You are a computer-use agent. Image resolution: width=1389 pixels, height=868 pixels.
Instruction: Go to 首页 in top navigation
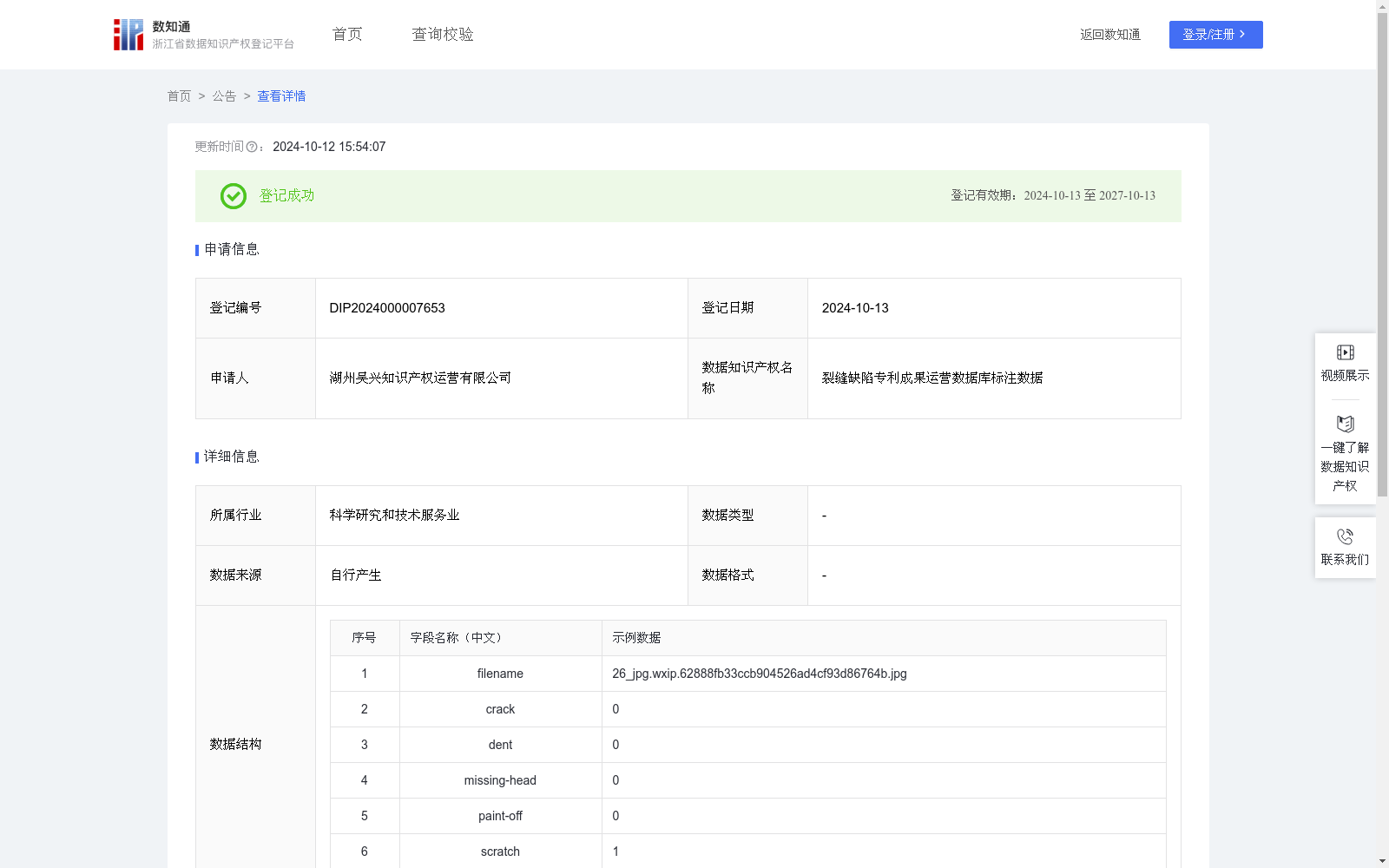pos(347,34)
